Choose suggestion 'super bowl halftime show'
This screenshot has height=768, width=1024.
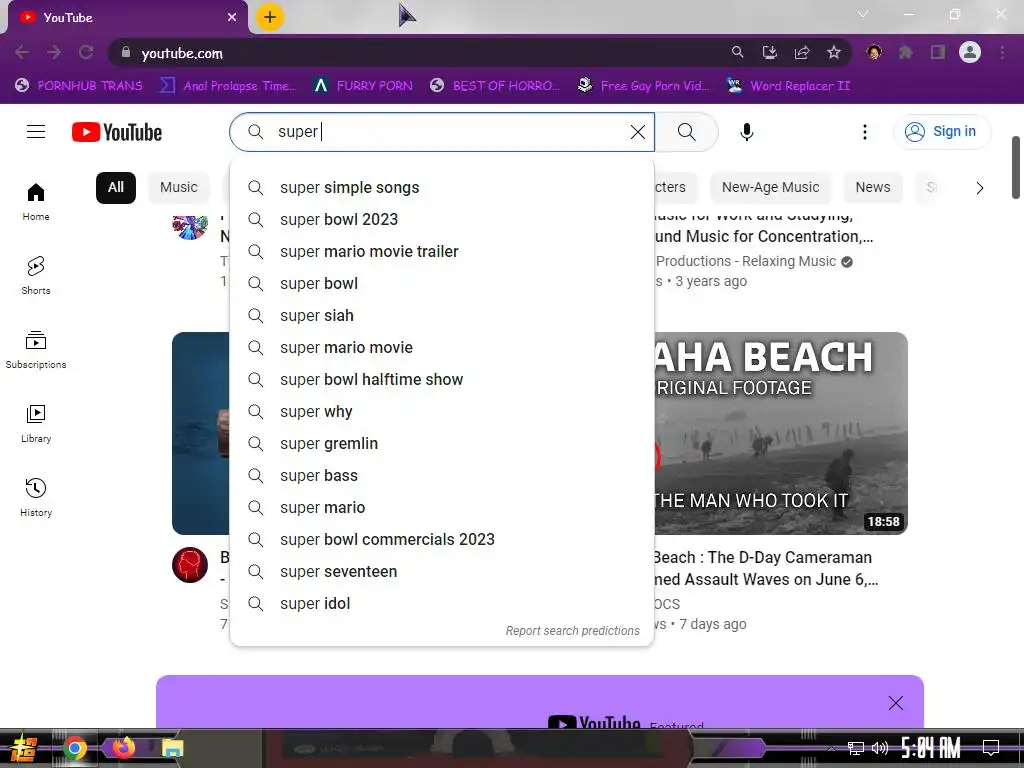[441, 380]
